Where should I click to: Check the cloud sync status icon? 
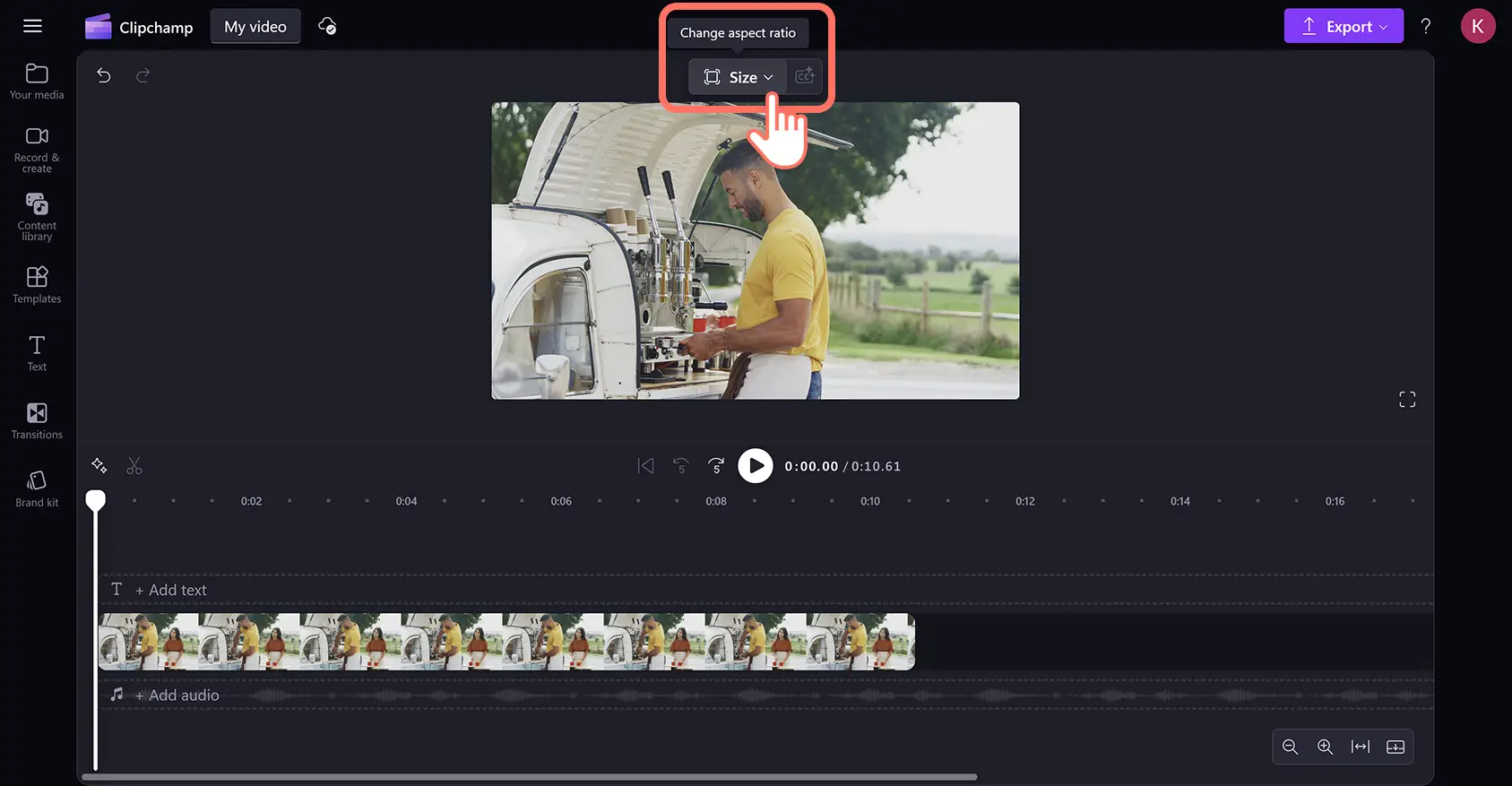[x=327, y=26]
